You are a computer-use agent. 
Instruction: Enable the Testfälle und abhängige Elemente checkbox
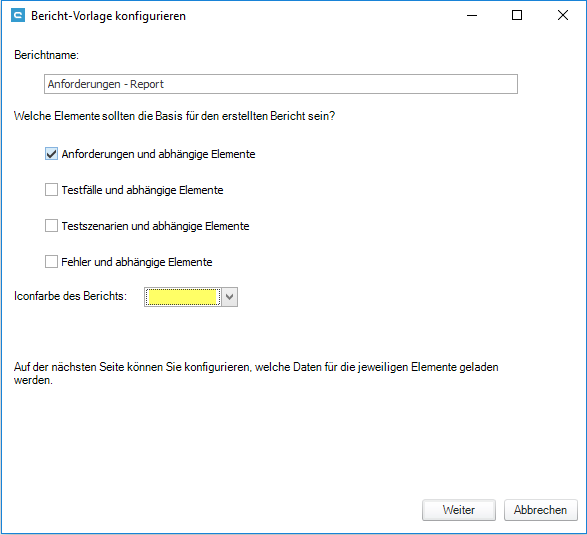(51, 190)
